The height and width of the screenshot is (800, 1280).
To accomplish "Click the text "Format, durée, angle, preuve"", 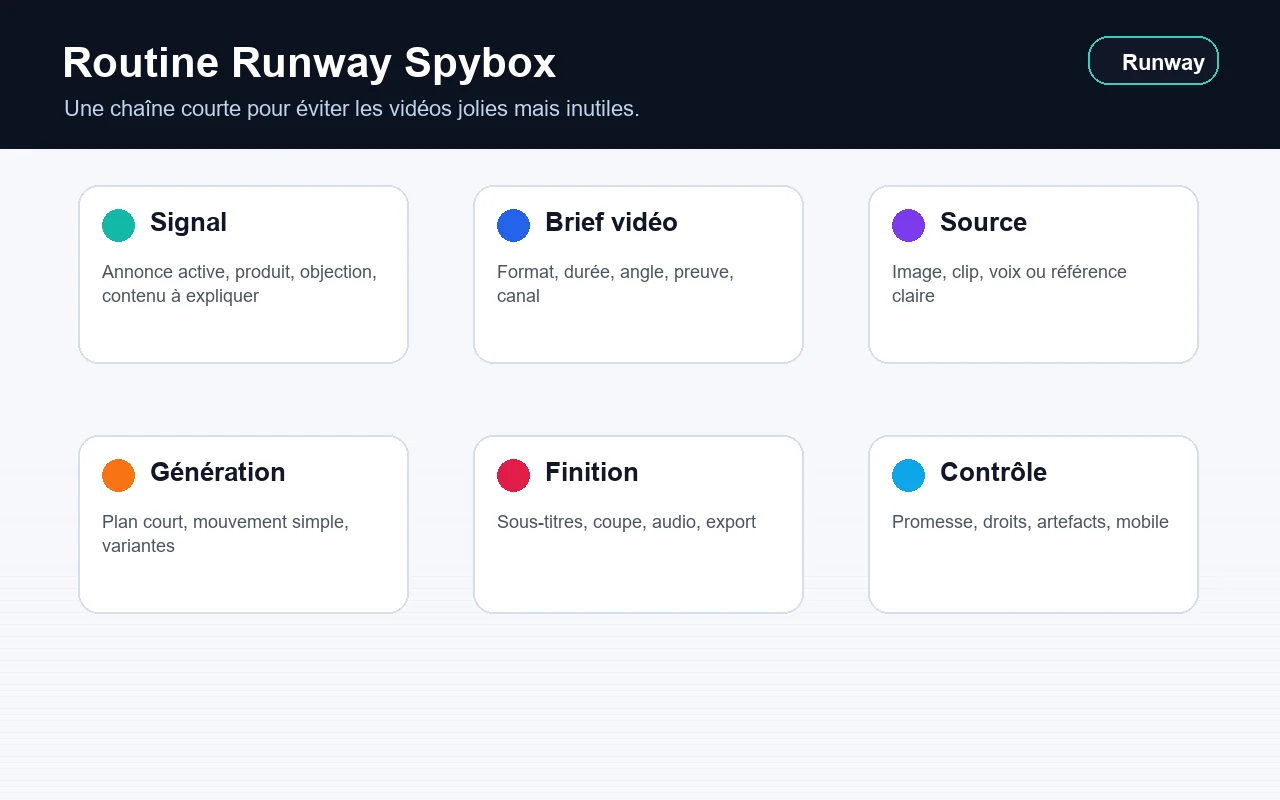I will (x=615, y=272).
